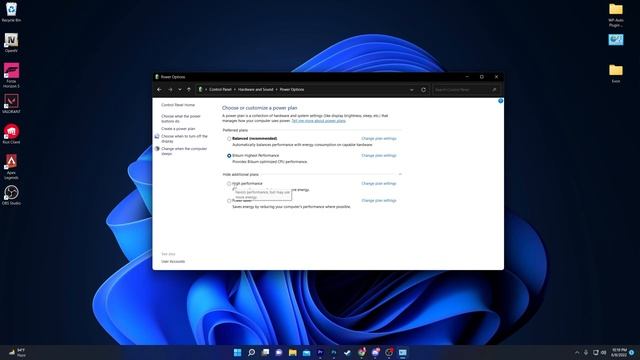Click the microphone tray icon
This screenshot has width=640, height=360.
tap(586, 352)
